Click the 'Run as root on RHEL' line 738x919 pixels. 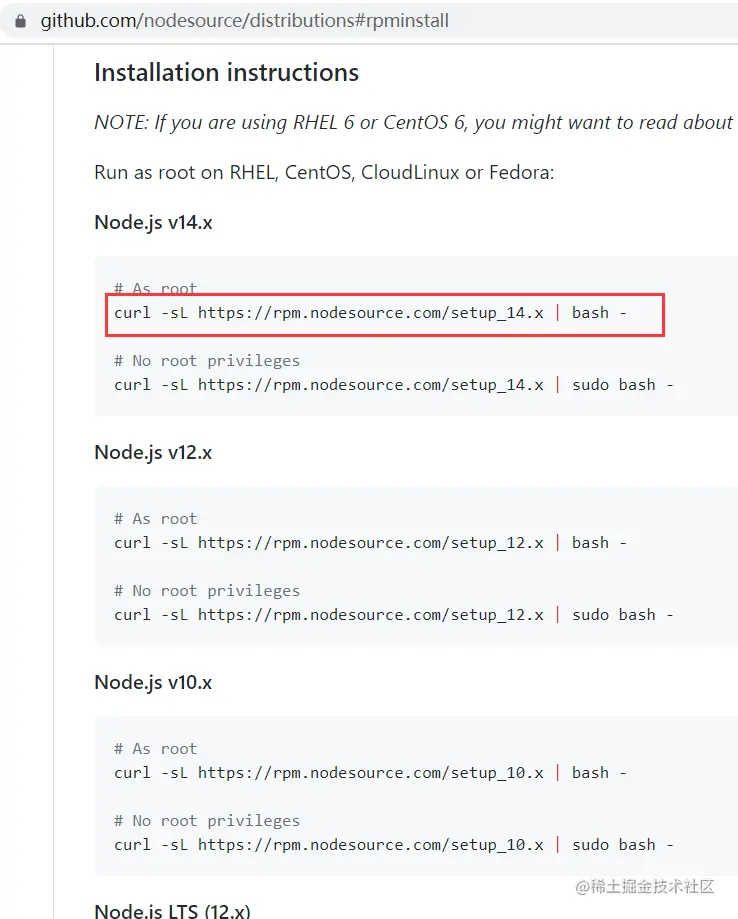pyautogui.click(x=324, y=172)
